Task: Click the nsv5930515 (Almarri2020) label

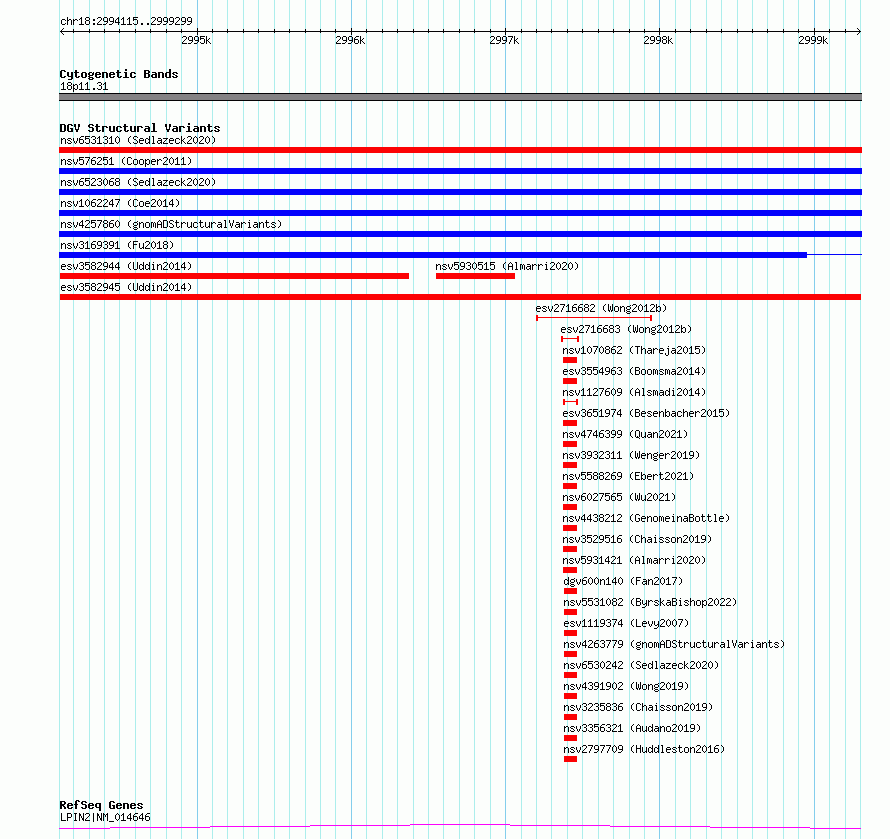Action: pos(507,266)
